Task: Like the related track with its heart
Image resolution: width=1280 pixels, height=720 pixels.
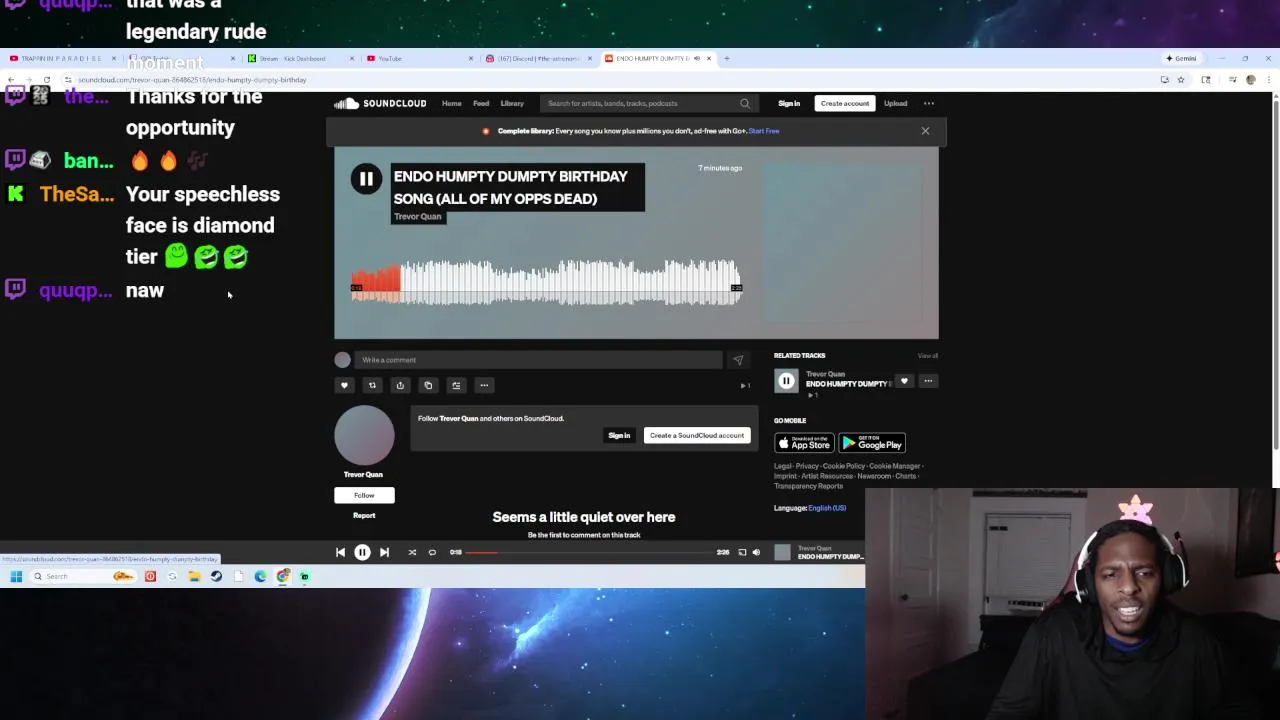Action: click(x=904, y=381)
